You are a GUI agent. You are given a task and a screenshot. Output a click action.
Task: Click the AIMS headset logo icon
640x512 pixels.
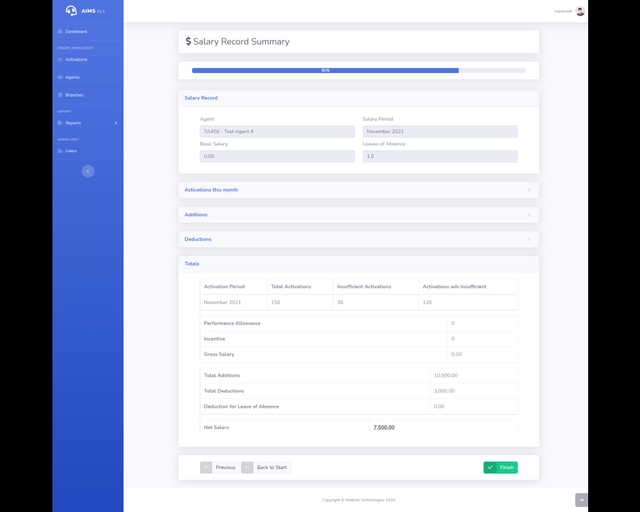71,11
